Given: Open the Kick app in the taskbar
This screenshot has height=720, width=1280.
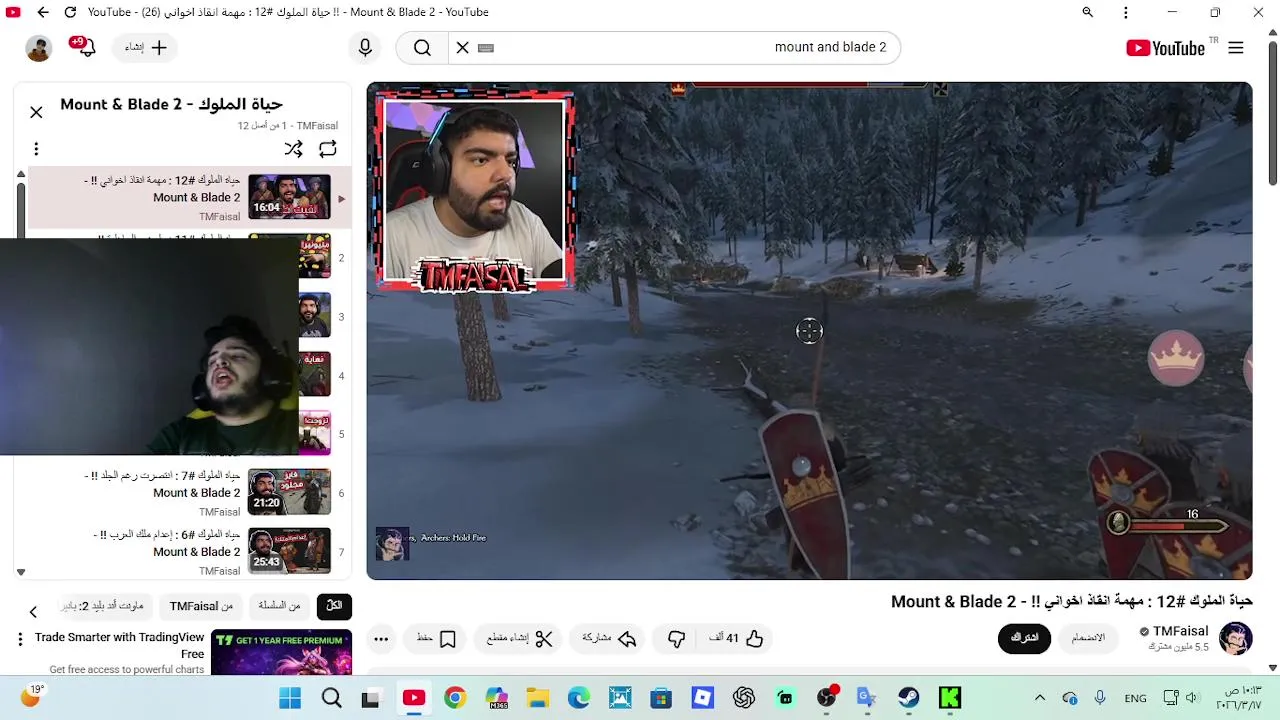Looking at the screenshot, I should 950,698.
